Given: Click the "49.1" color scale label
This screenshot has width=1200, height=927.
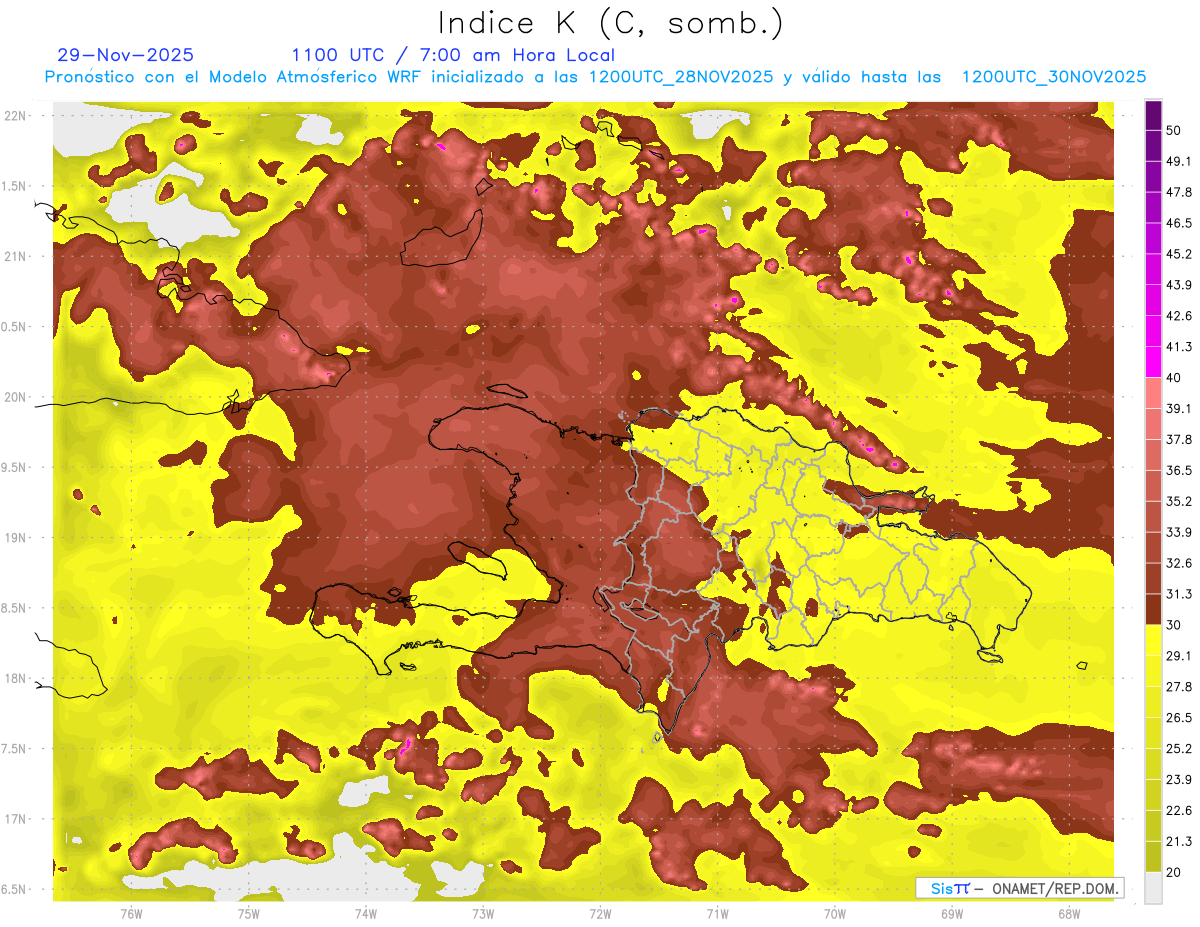Looking at the screenshot, I should coord(1179,161).
